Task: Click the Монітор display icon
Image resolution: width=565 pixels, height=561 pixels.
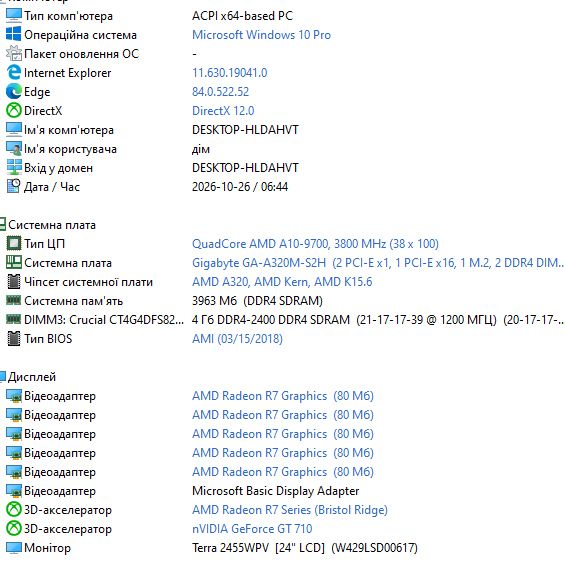Action: coord(14,548)
